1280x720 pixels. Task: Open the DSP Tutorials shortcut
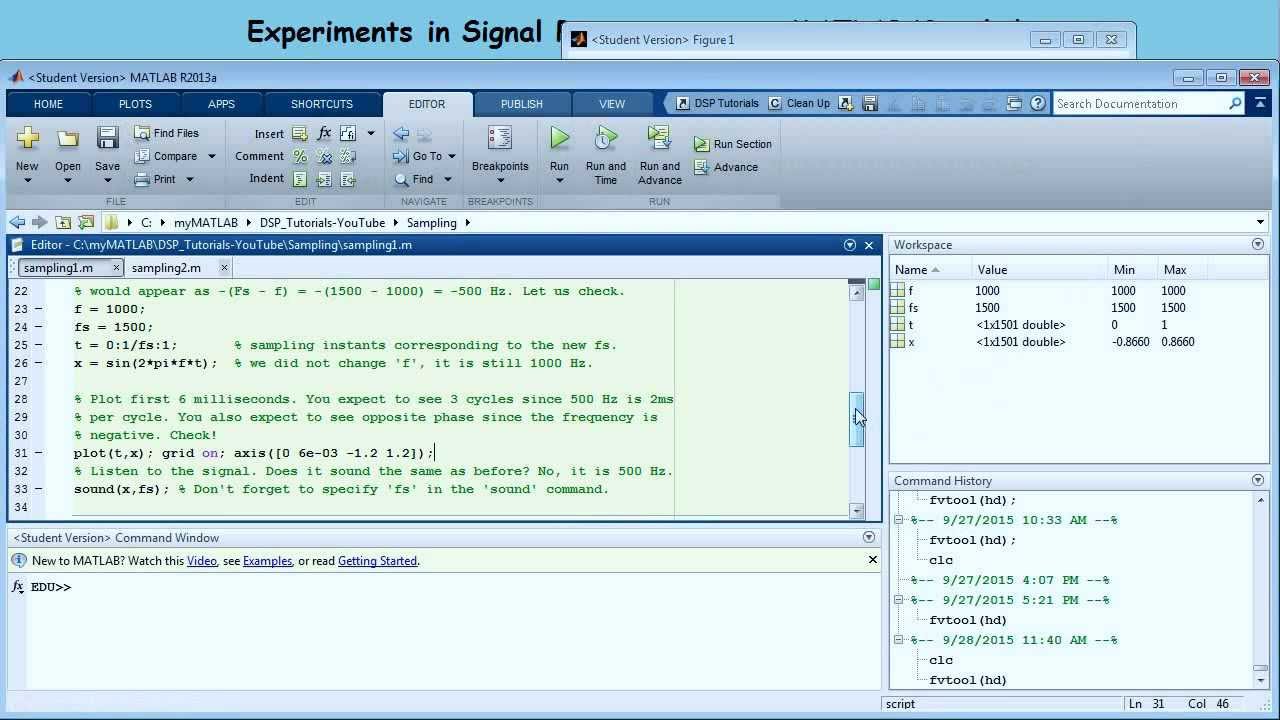click(718, 103)
